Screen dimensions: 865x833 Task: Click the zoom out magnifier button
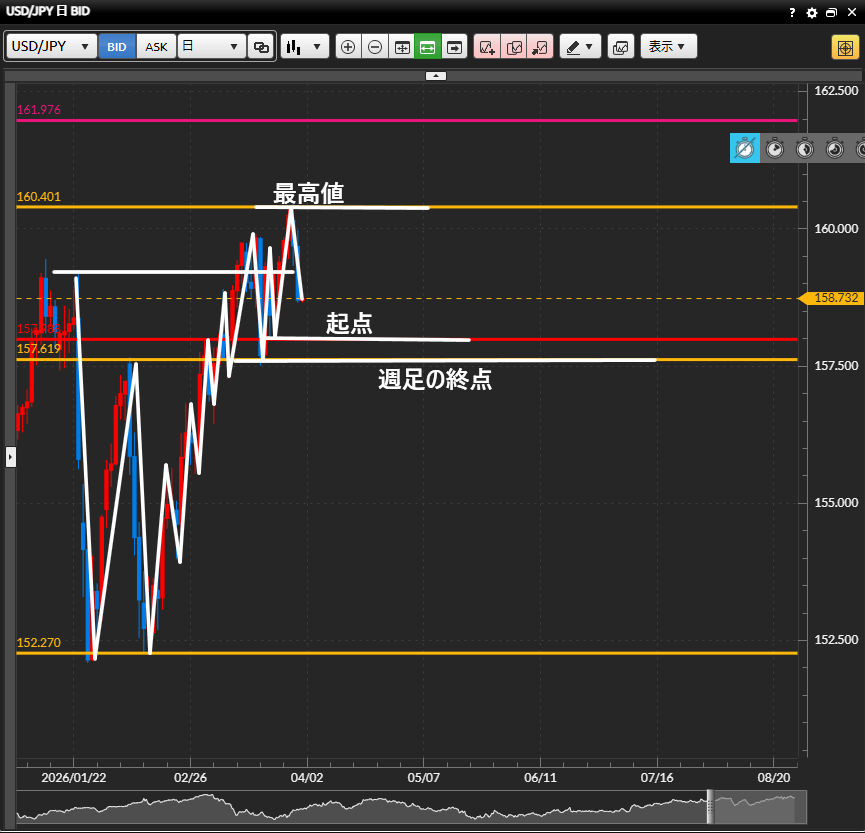click(375, 47)
